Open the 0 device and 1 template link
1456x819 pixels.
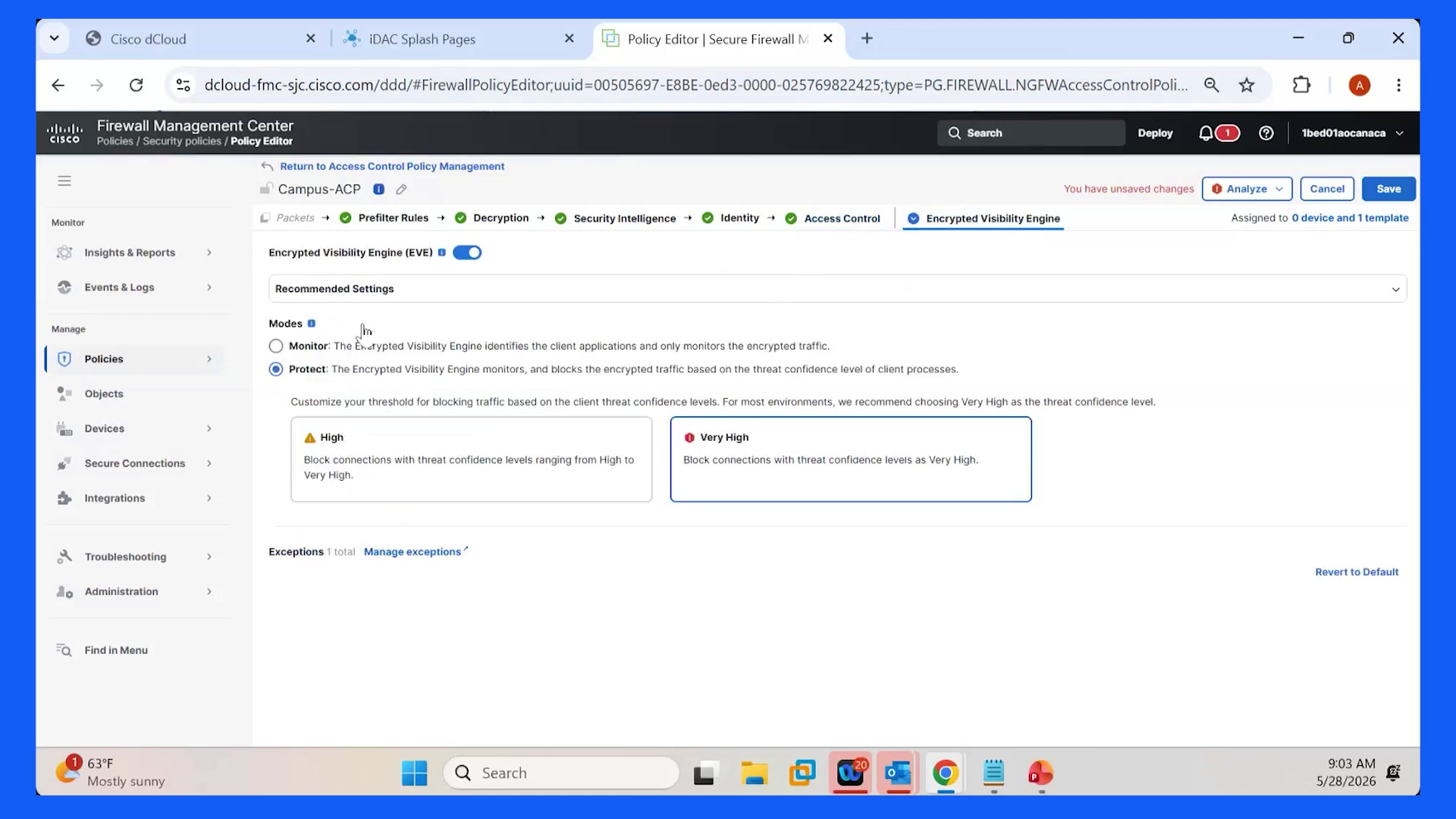pos(1350,218)
